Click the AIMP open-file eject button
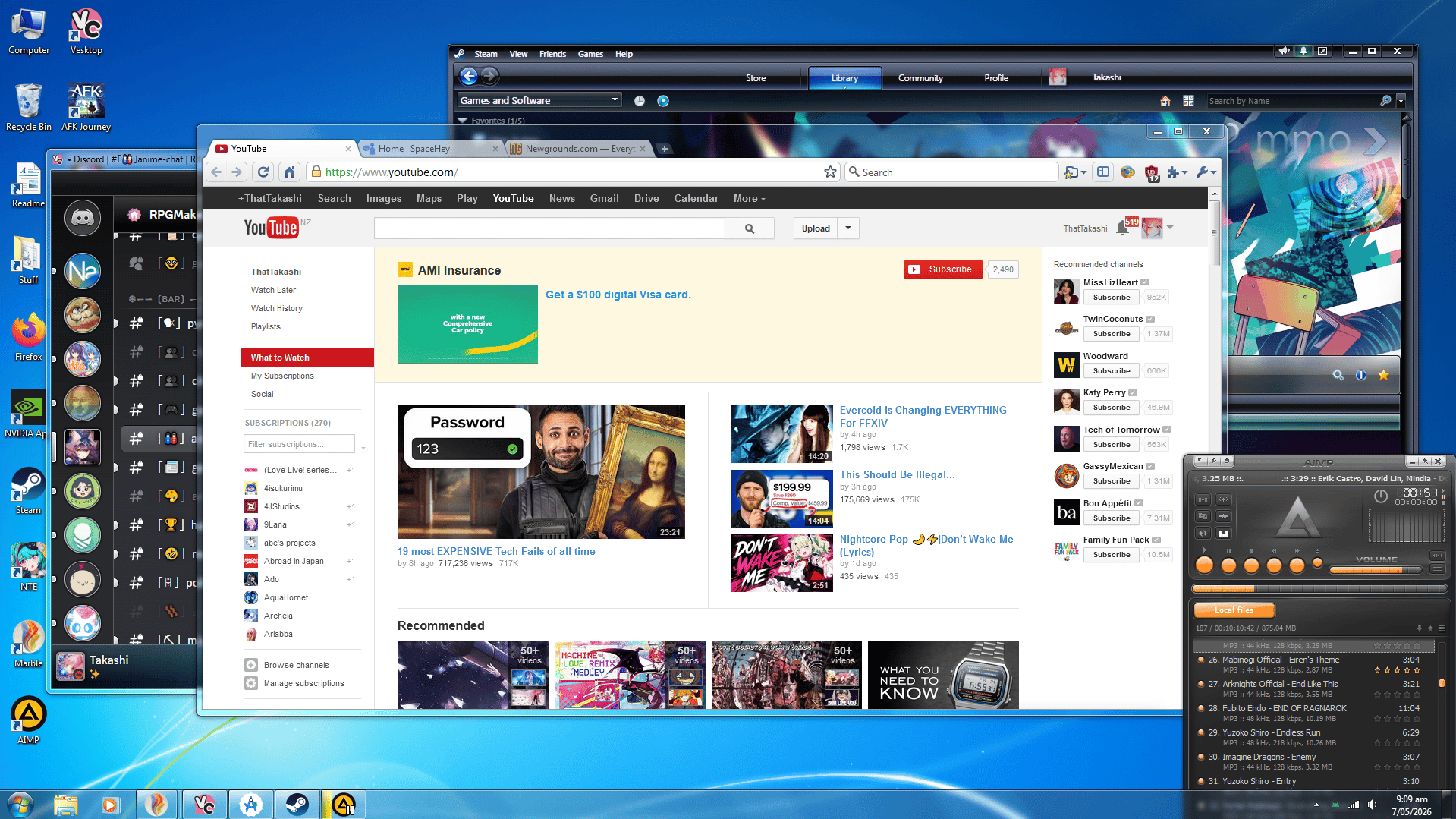Image resolution: width=1456 pixels, height=819 pixels. coord(1318,562)
